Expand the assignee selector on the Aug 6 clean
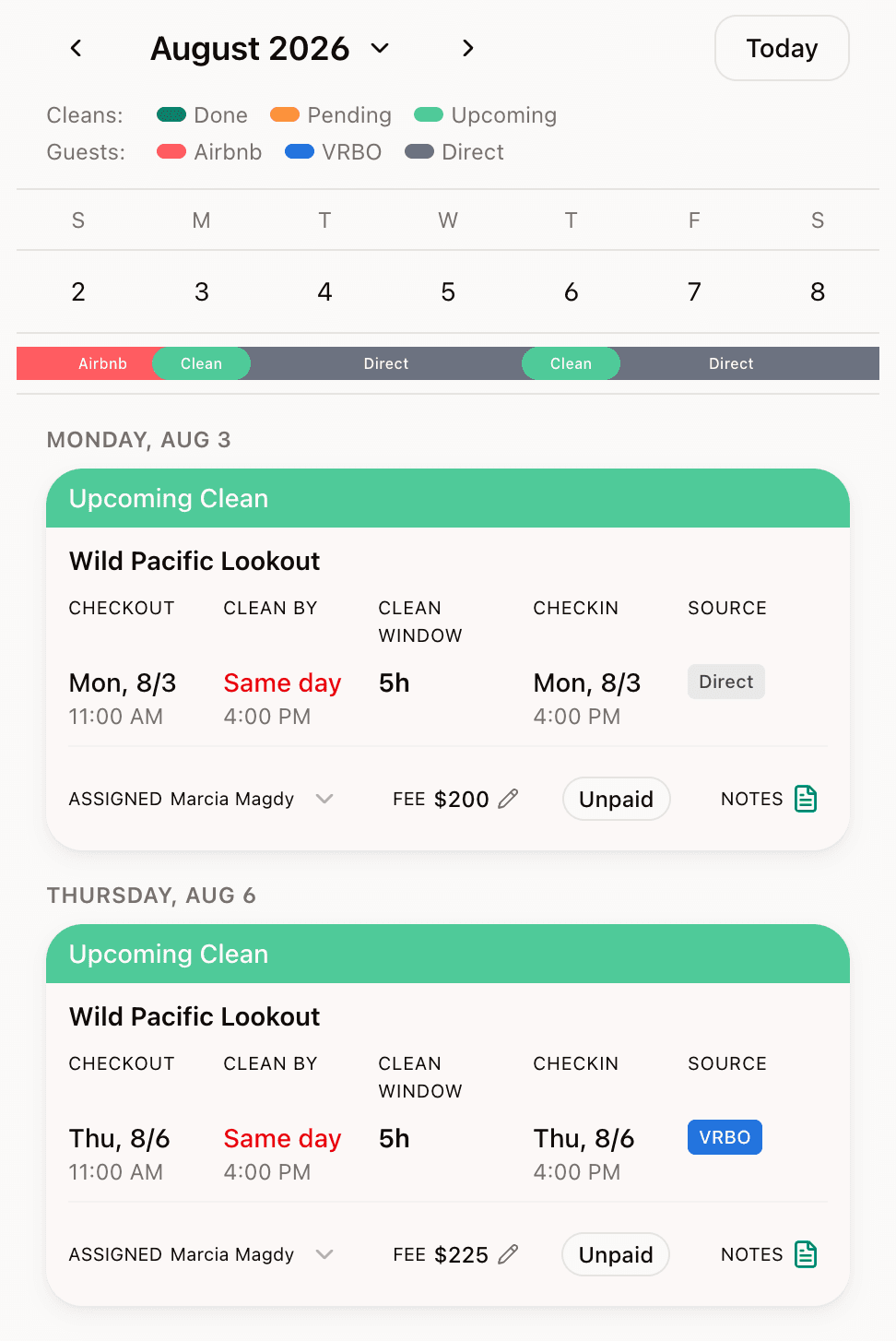The height and width of the screenshot is (1341, 896). click(x=324, y=1254)
